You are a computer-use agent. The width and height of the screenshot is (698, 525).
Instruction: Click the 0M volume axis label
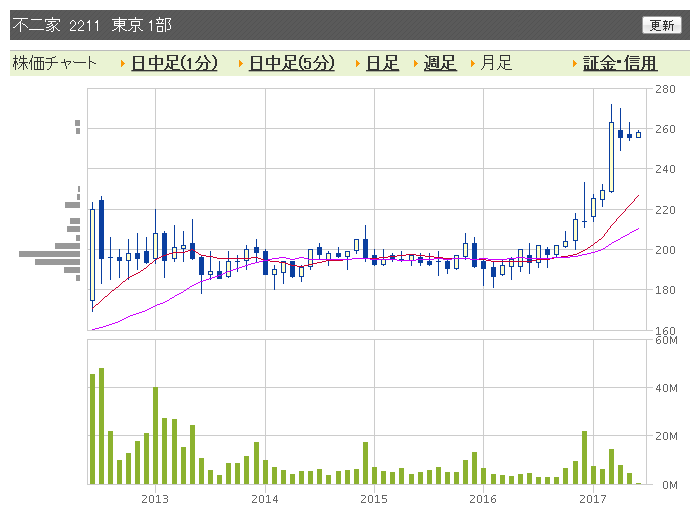click(670, 485)
